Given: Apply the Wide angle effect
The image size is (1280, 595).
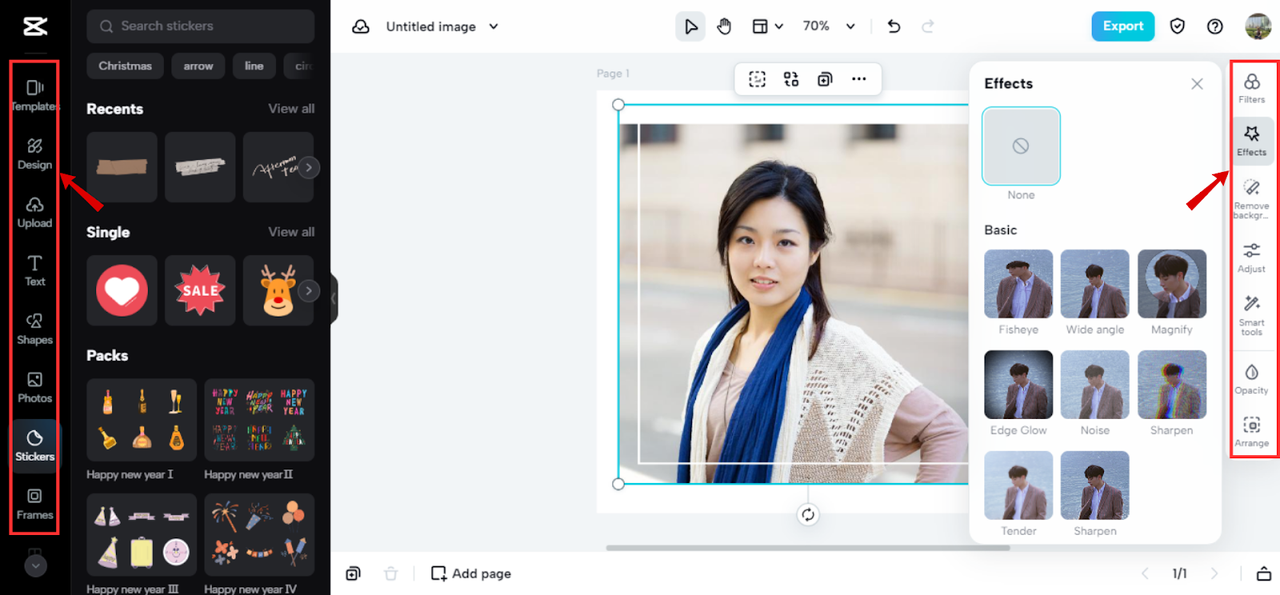Looking at the screenshot, I should [1095, 284].
